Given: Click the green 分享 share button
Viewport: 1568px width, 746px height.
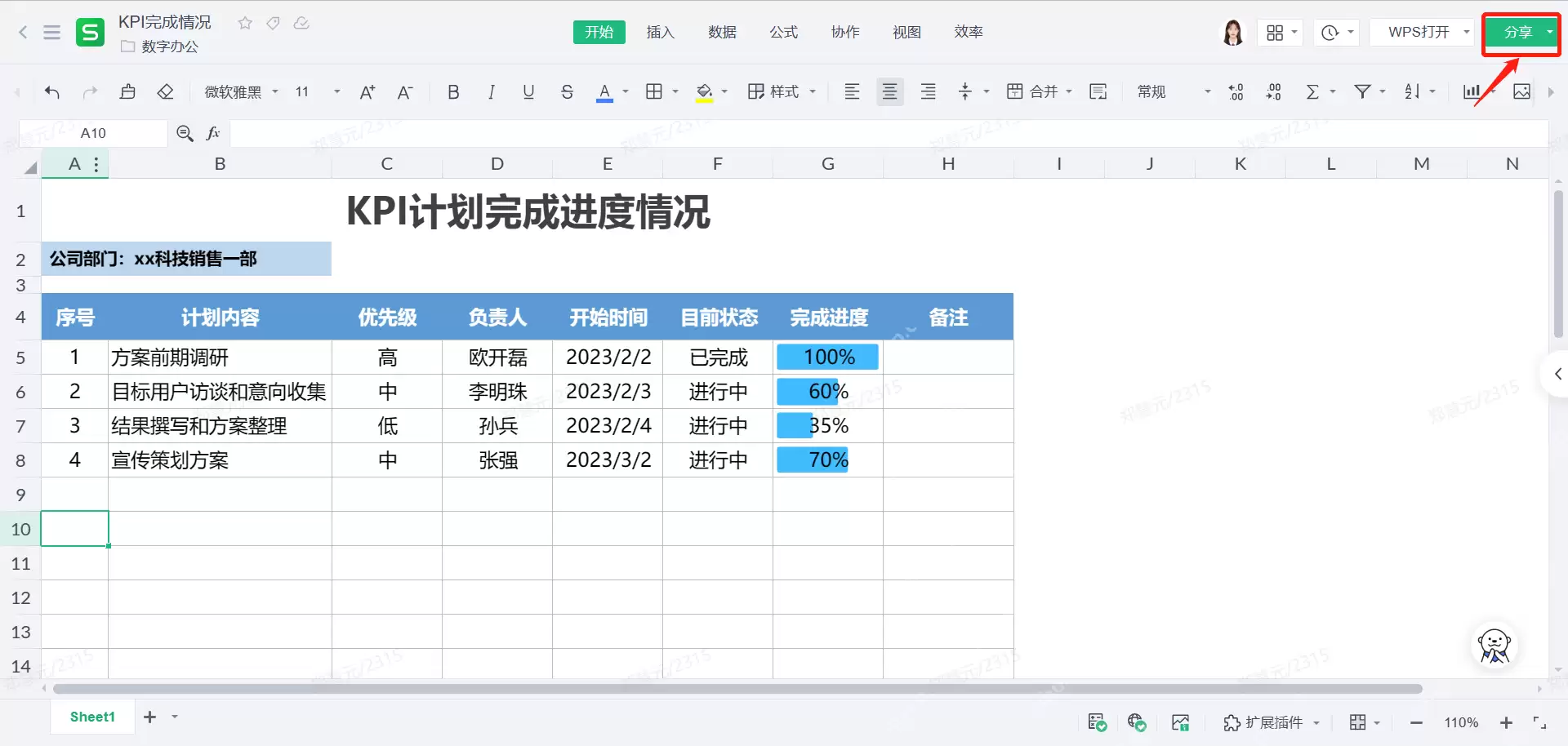Looking at the screenshot, I should point(1518,33).
